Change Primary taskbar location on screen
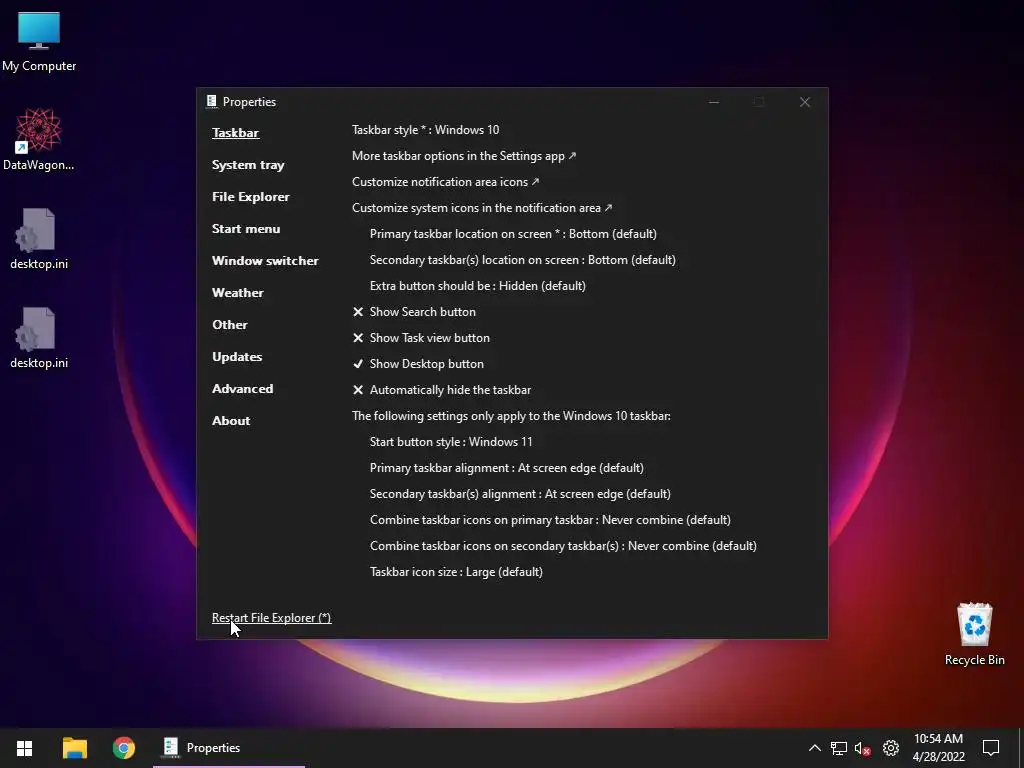Image resolution: width=1024 pixels, height=768 pixels. point(513,234)
